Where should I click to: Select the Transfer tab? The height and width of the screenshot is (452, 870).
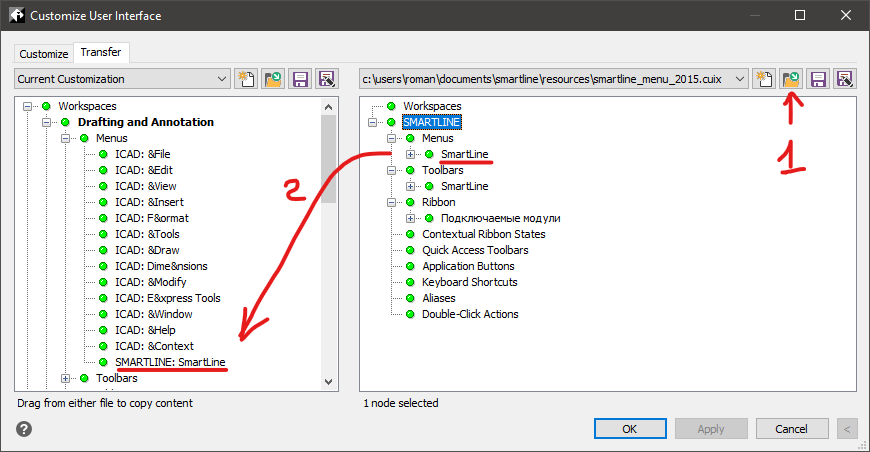(x=101, y=52)
